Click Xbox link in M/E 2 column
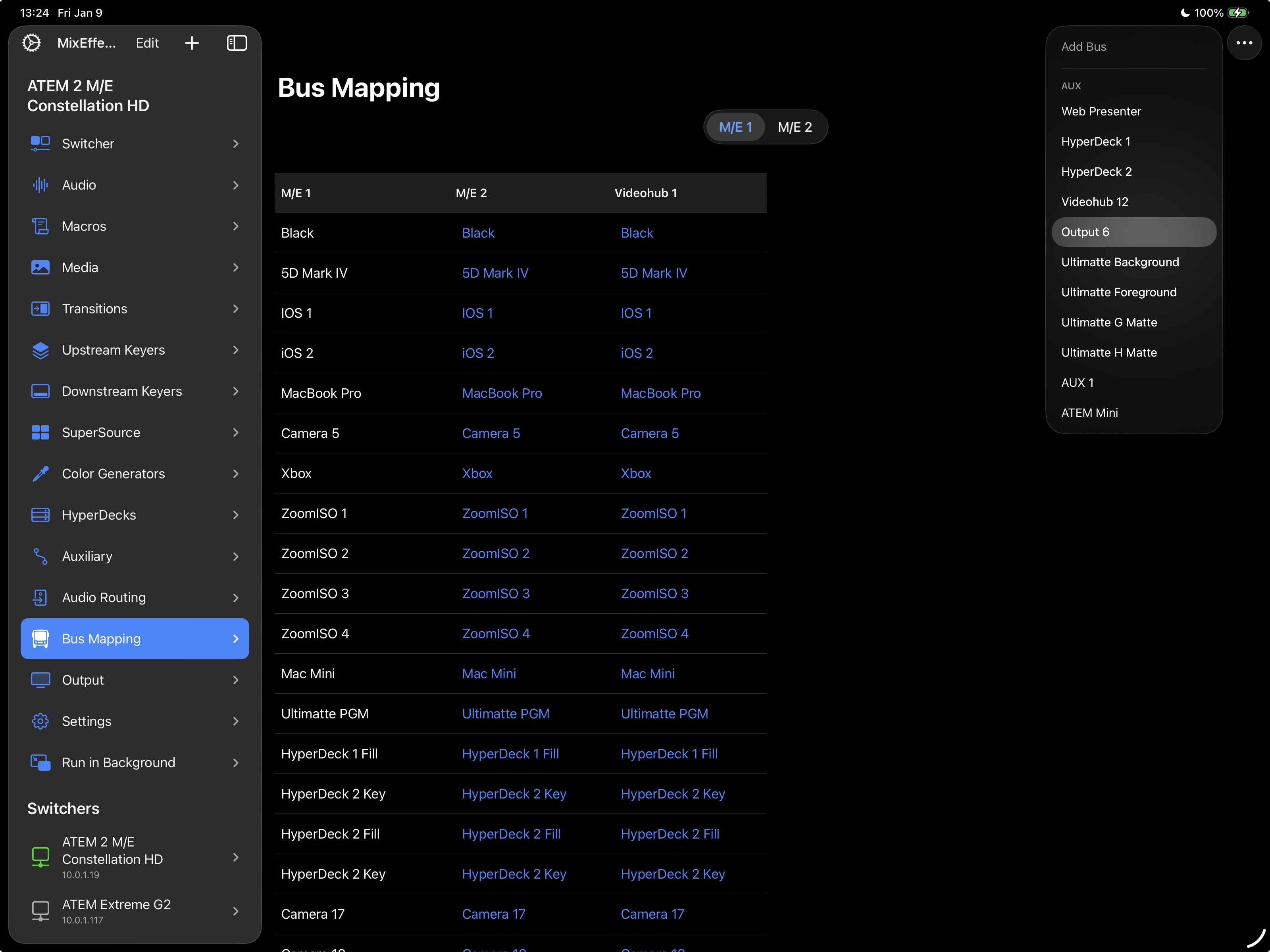Screen dimensions: 1270x952 tap(477, 473)
